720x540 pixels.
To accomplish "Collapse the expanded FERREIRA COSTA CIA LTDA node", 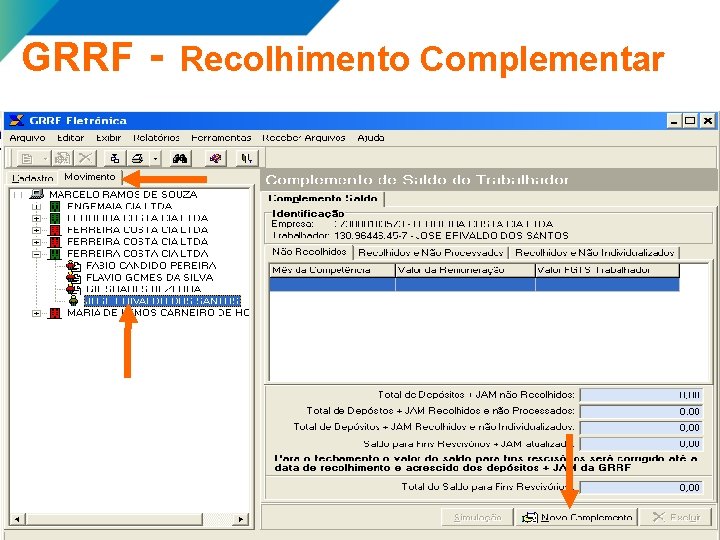I will [x=36, y=254].
